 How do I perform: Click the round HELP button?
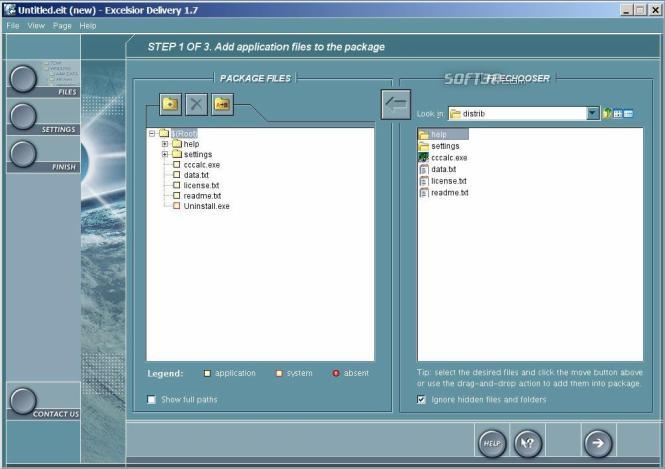click(x=492, y=444)
